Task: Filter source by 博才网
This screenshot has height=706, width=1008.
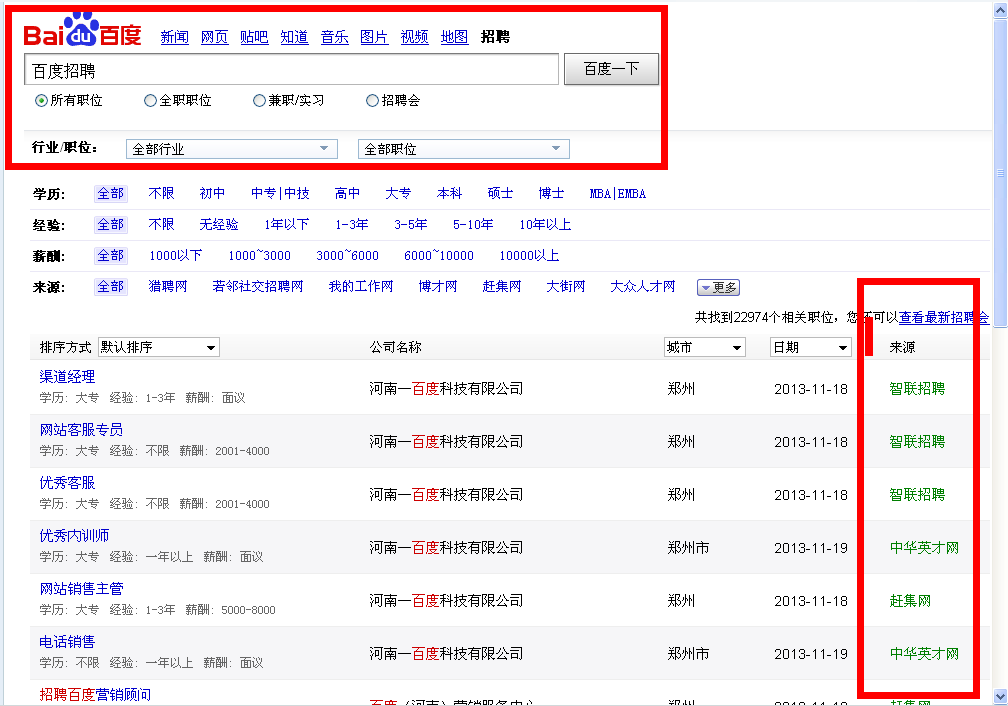Action: (x=438, y=286)
